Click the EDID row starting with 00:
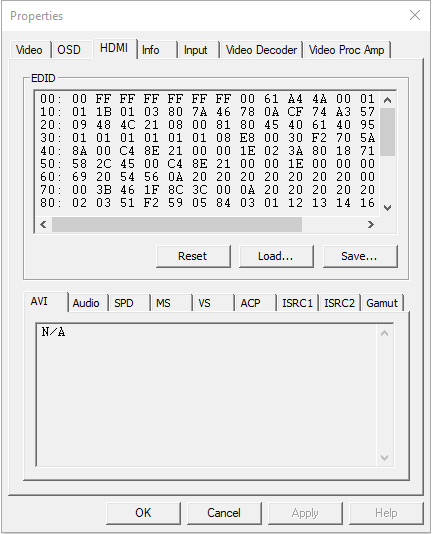 [207, 99]
